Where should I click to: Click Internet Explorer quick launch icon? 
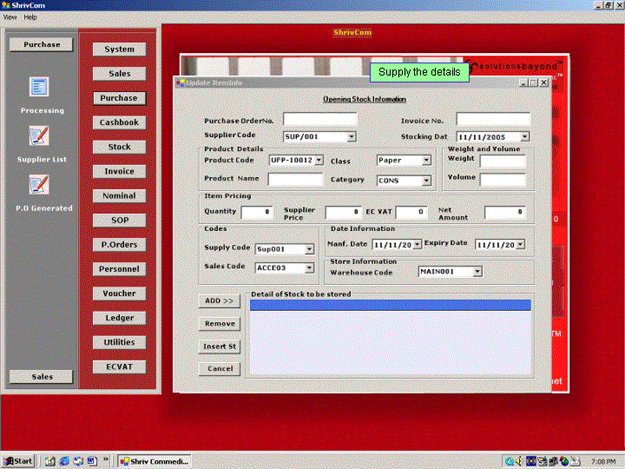(x=64, y=461)
